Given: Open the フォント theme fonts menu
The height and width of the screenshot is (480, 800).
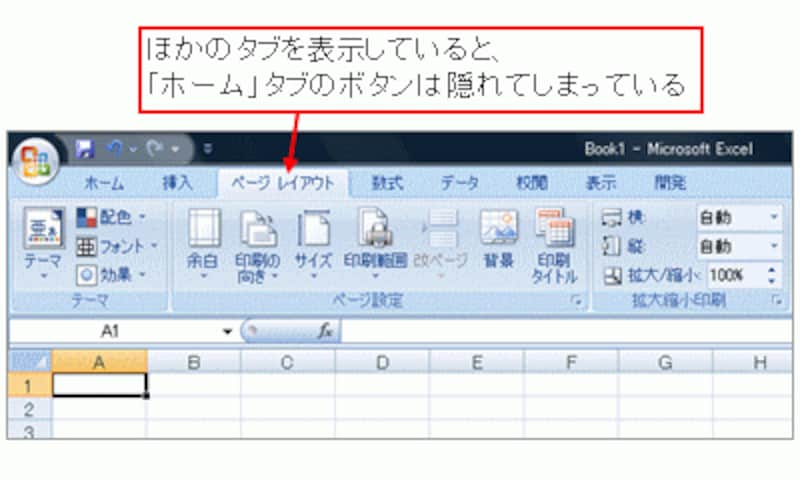Looking at the screenshot, I should pyautogui.click(x=117, y=247).
